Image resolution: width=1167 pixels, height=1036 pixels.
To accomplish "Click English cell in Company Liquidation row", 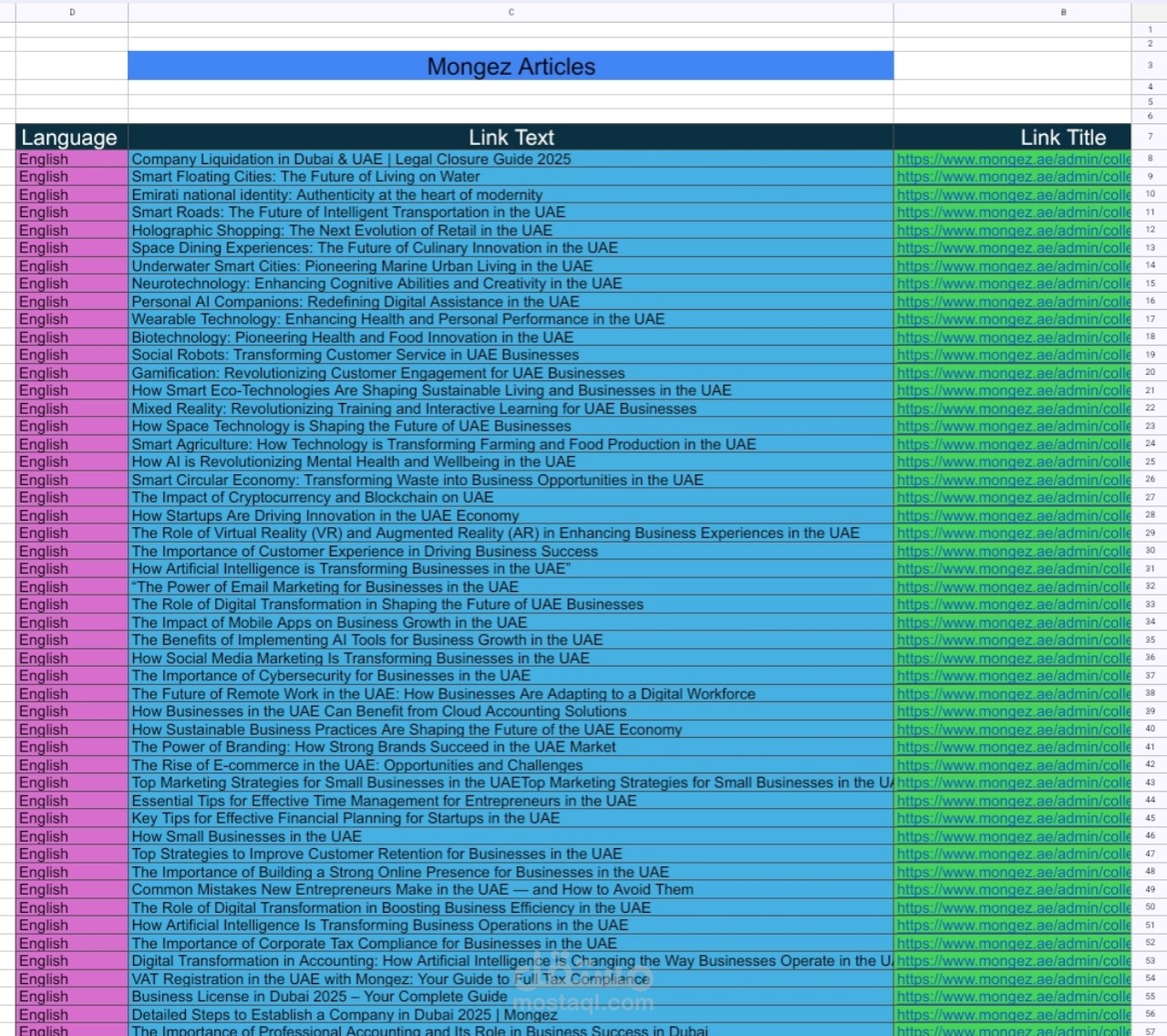I will pyautogui.click(x=72, y=159).
